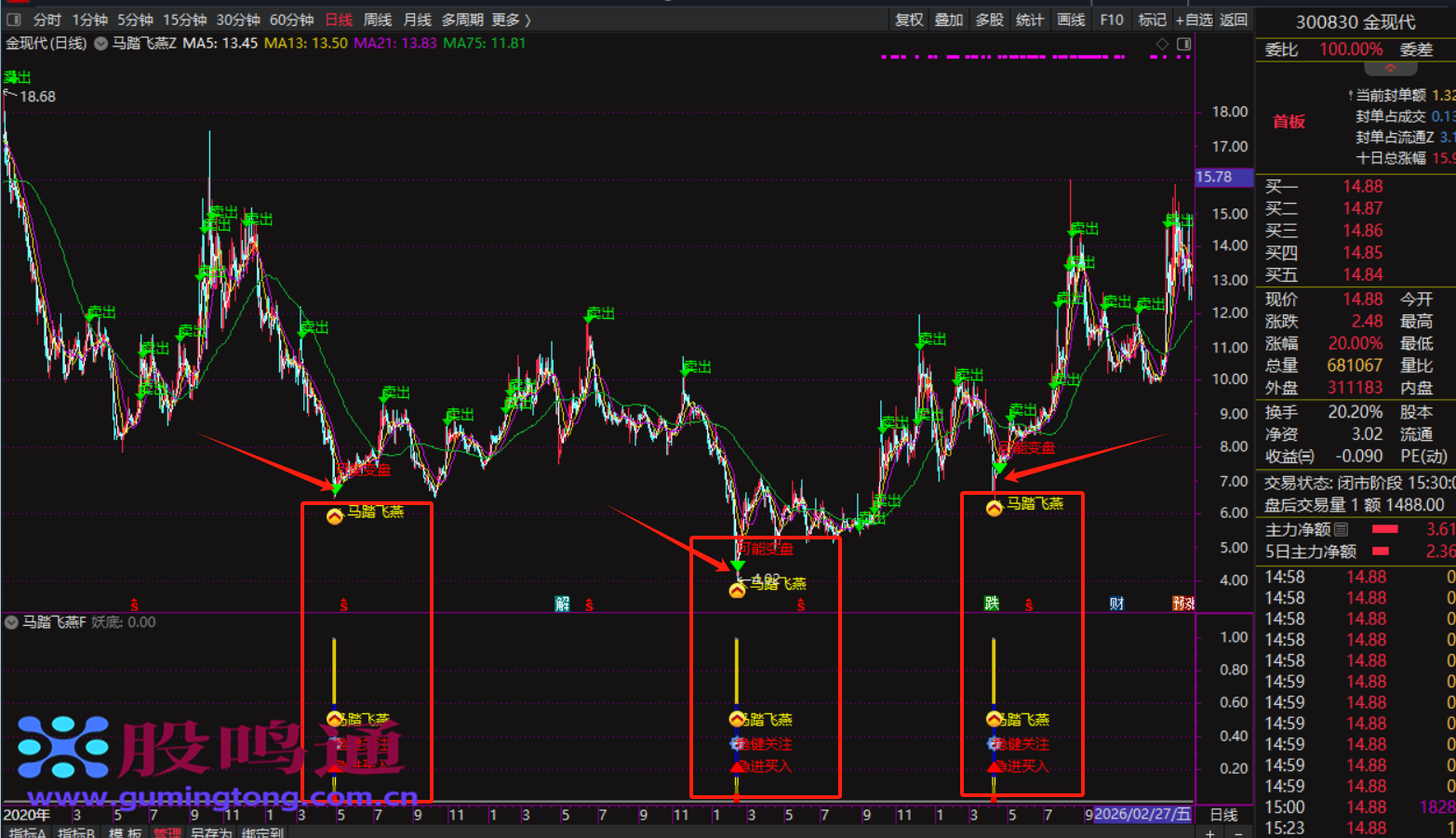Switch to the 周线 weekly chart
Screen dimensions: 1456x838
(x=377, y=20)
